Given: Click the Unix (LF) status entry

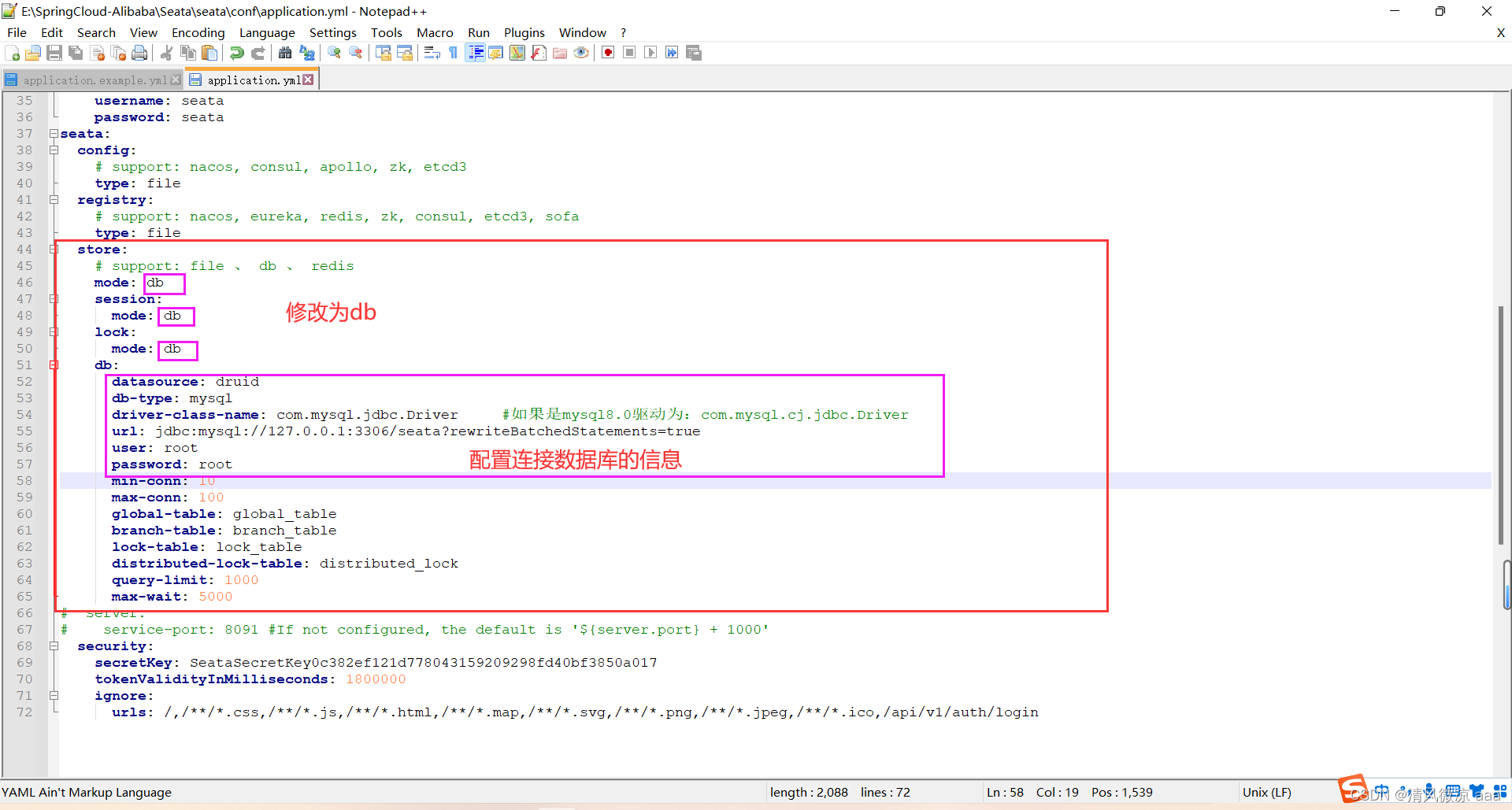Looking at the screenshot, I should (1266, 792).
